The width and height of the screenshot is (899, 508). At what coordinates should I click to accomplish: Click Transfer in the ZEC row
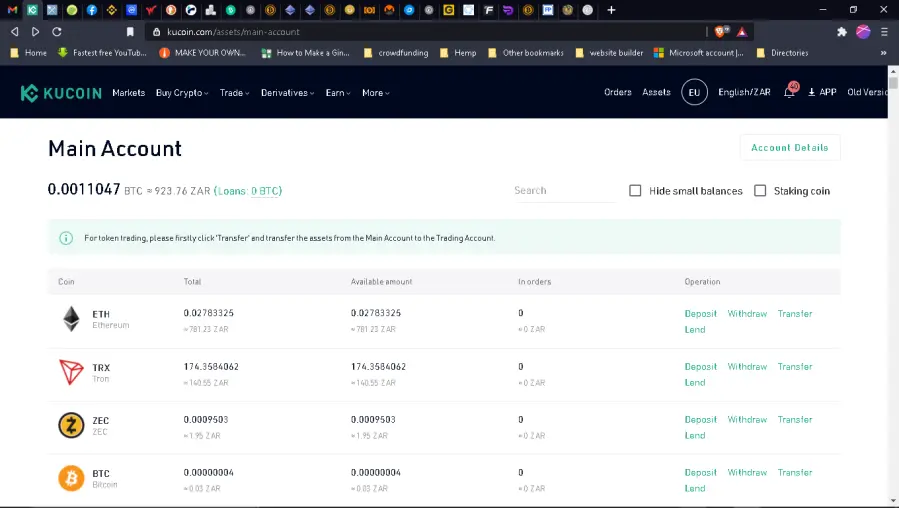[x=795, y=420]
